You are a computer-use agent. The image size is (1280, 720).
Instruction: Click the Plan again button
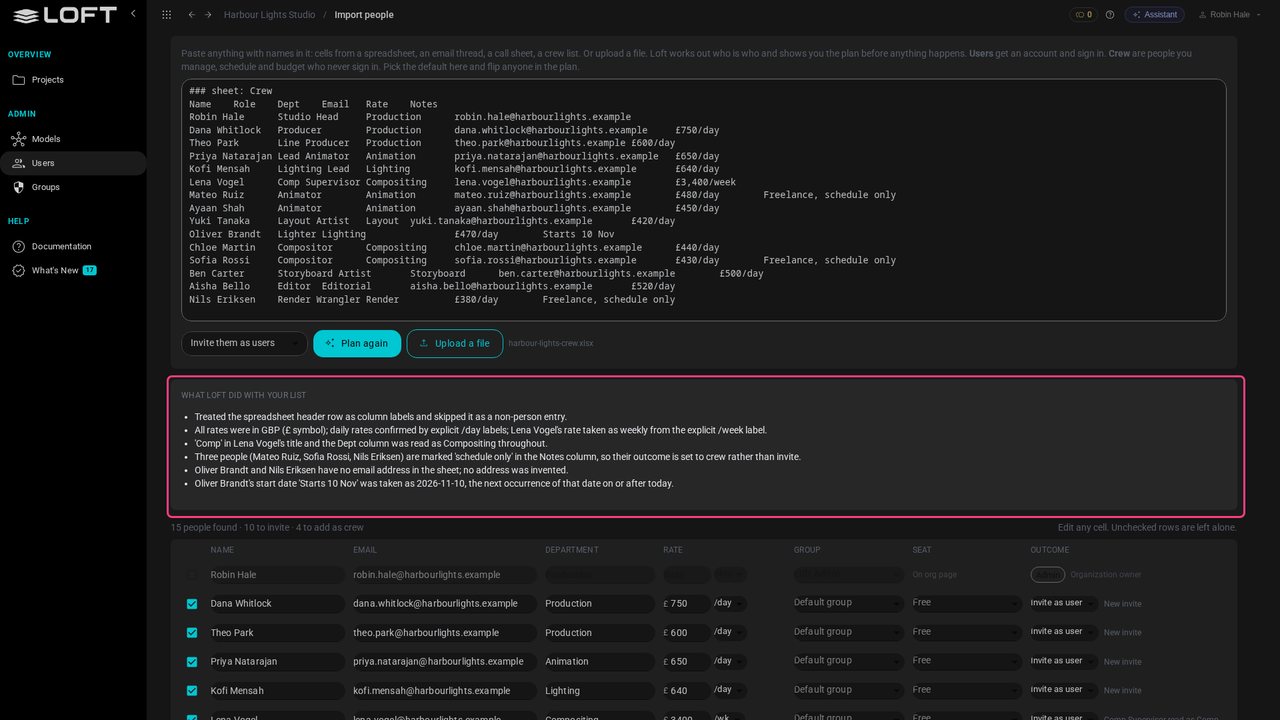click(x=357, y=343)
